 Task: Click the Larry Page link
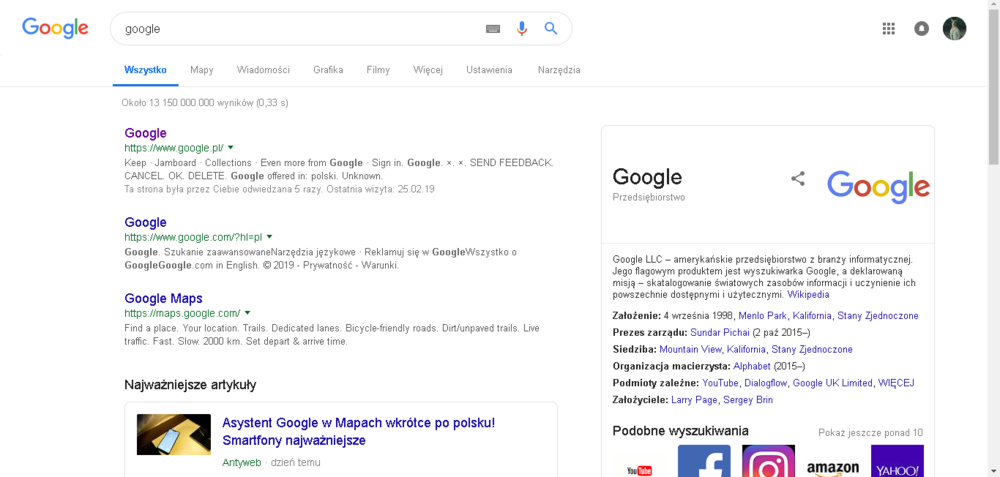coord(695,400)
